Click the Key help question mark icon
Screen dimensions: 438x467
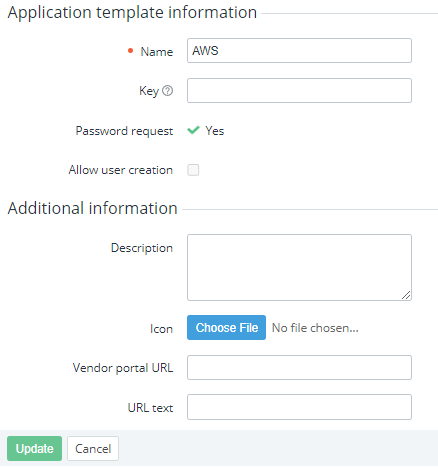[167, 91]
